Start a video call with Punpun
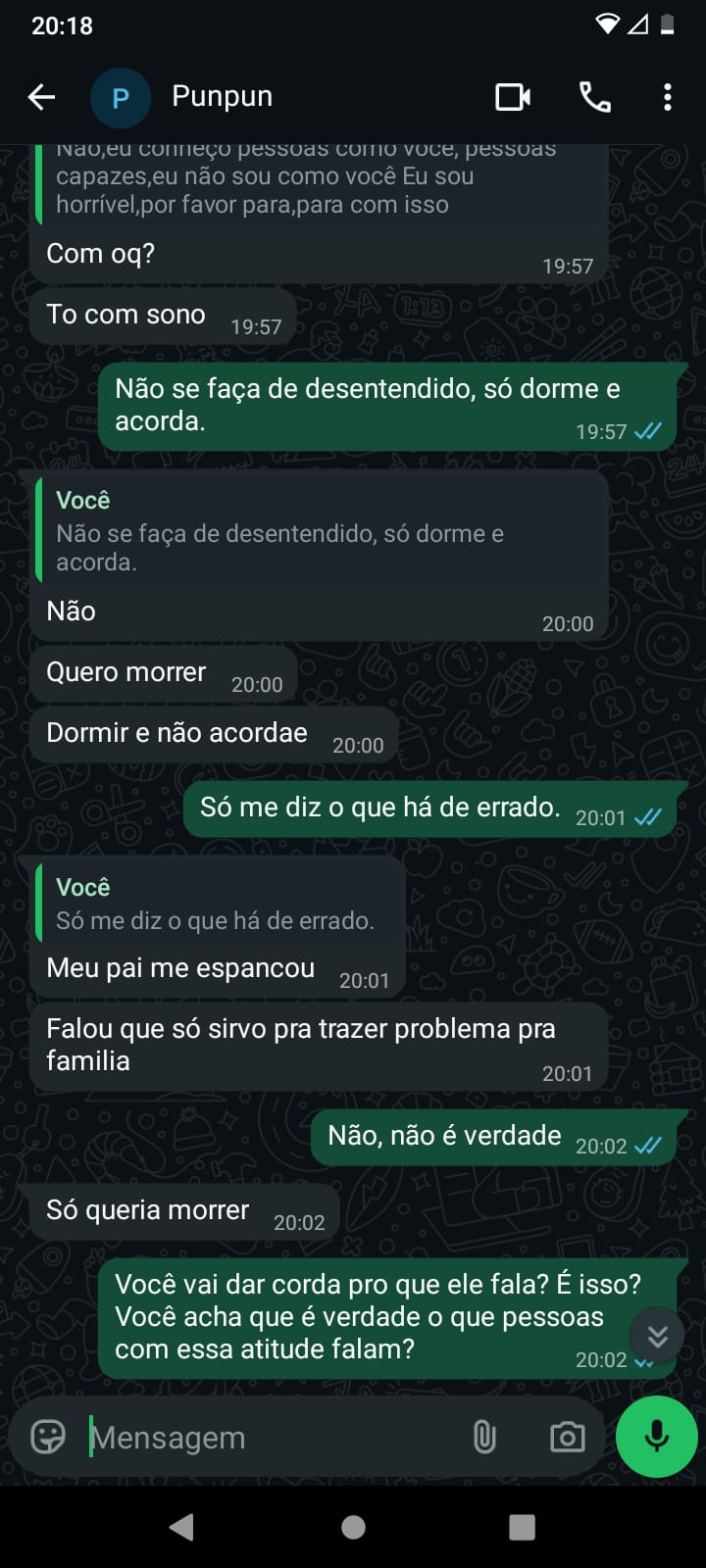 tap(512, 97)
